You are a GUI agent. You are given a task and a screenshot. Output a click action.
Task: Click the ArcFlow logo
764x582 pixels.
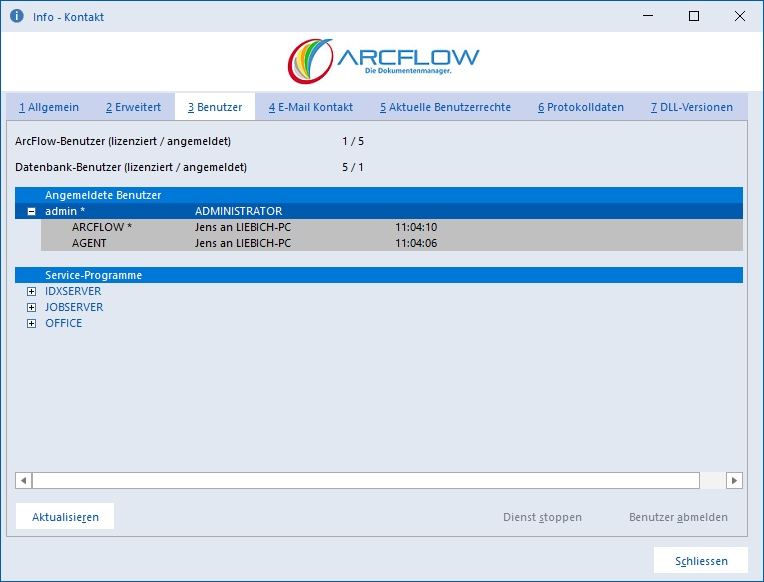click(383, 60)
